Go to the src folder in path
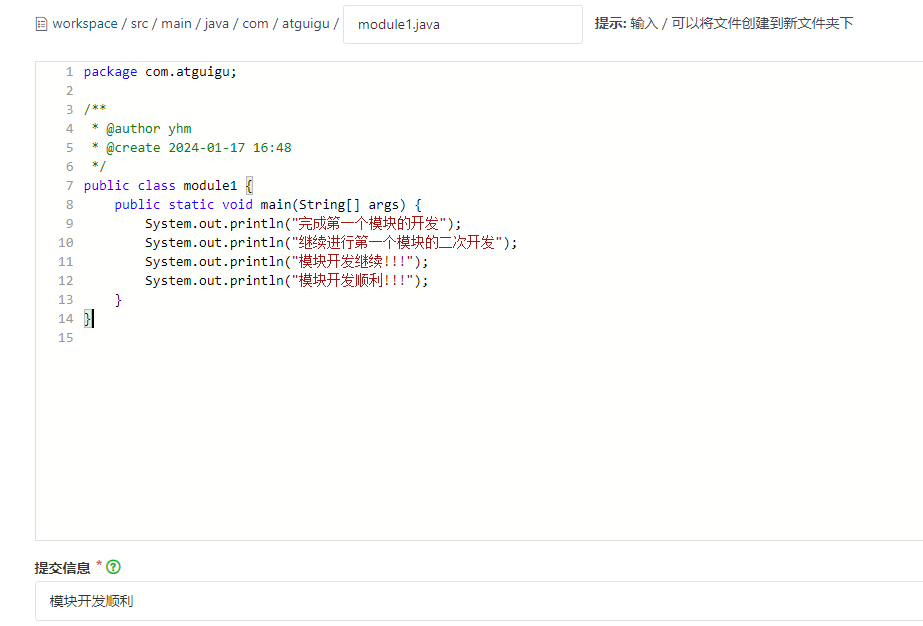The image size is (923, 626). click(139, 24)
